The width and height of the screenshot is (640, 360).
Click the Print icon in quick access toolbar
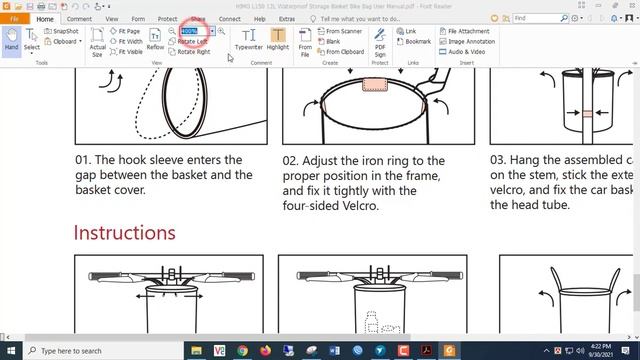(41, 6)
